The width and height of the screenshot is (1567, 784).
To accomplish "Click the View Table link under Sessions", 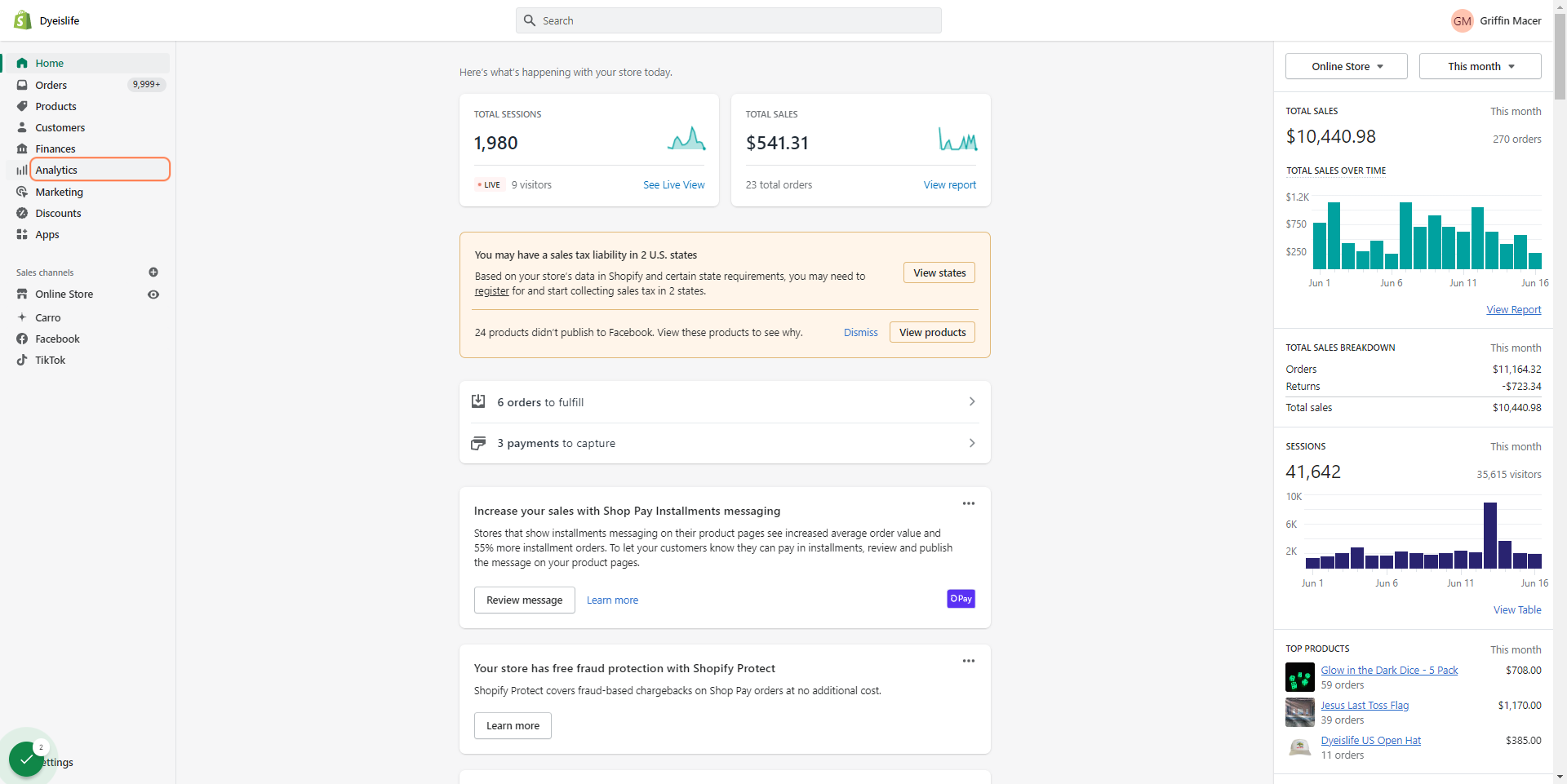I will pos(1517,610).
